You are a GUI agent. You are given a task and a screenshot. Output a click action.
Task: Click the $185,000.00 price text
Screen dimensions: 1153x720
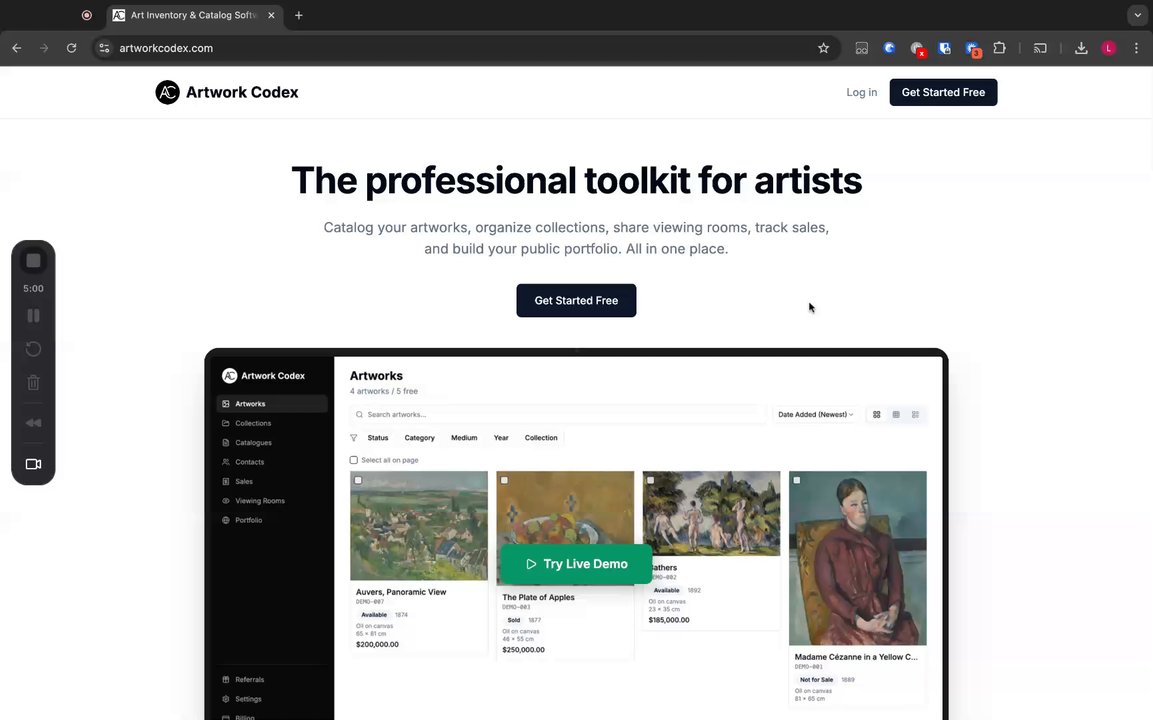point(669,620)
